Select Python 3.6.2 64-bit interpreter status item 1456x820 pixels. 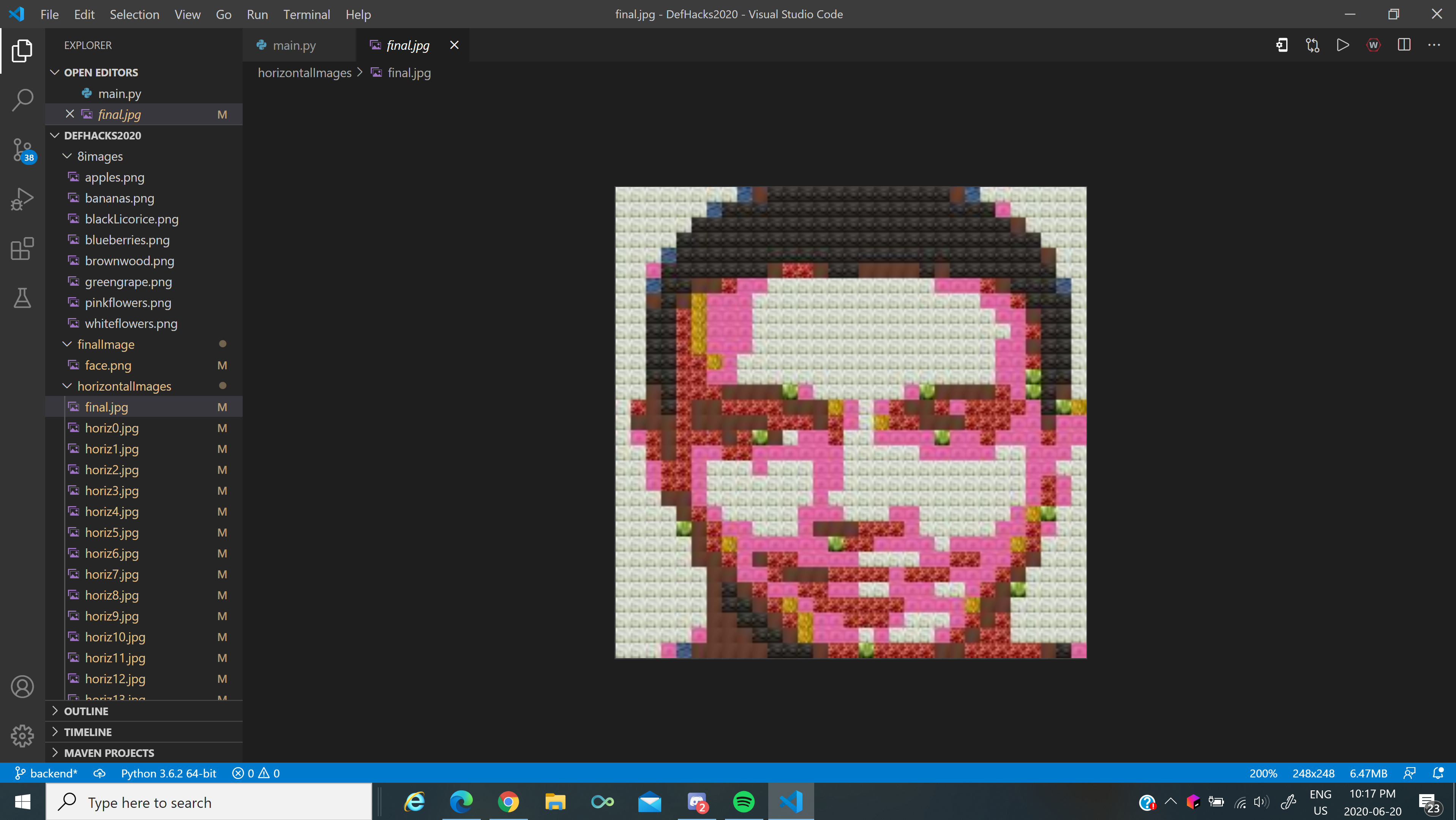coord(169,773)
